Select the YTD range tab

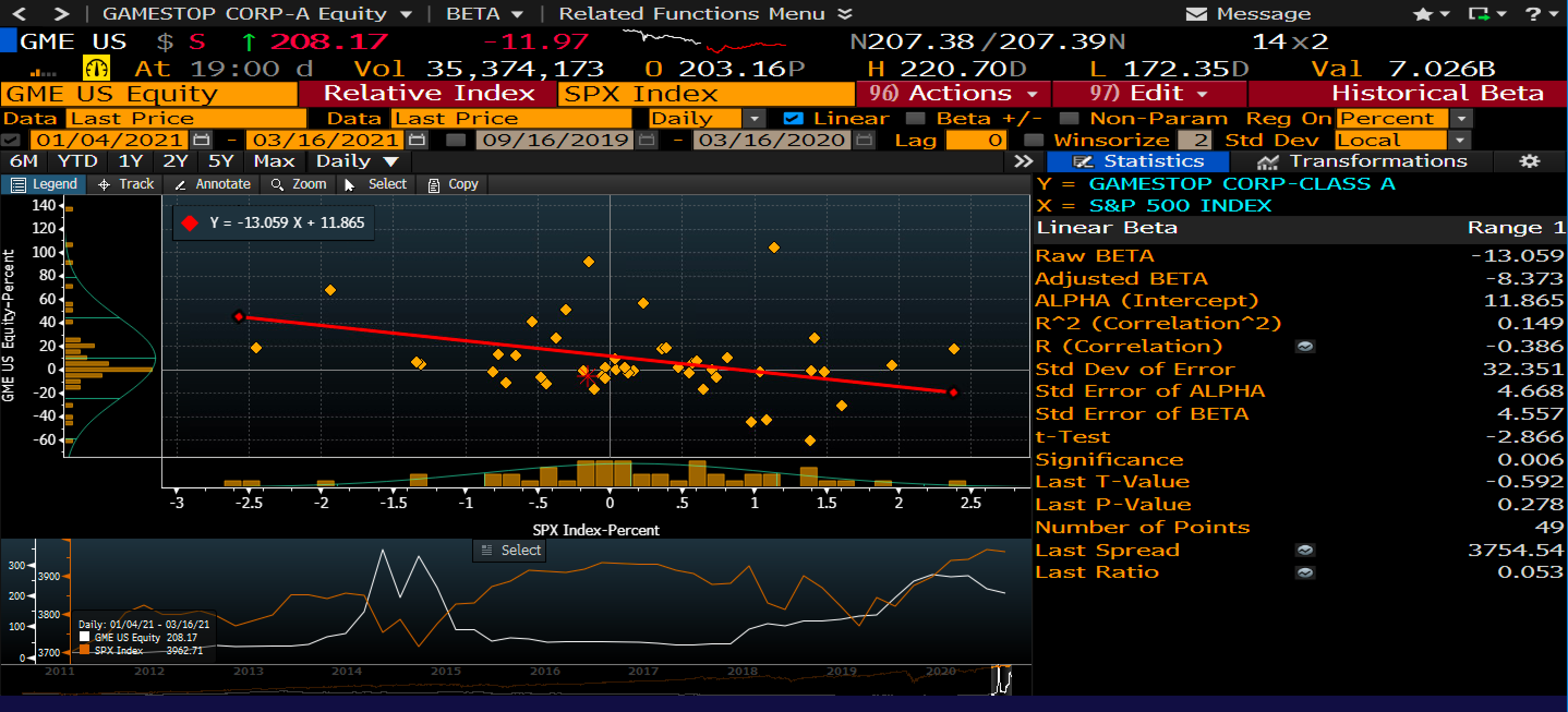(78, 161)
